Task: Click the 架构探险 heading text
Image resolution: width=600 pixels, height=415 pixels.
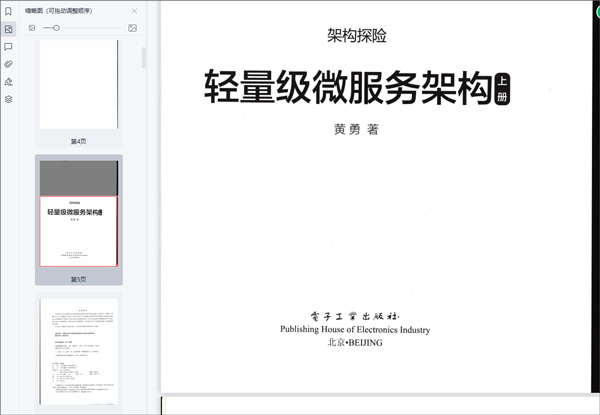Action: [x=357, y=36]
